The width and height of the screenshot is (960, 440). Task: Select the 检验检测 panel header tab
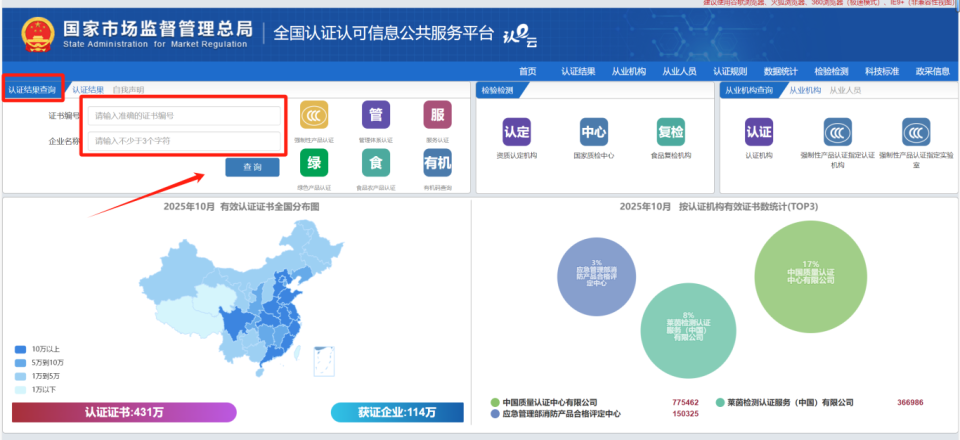click(x=497, y=91)
